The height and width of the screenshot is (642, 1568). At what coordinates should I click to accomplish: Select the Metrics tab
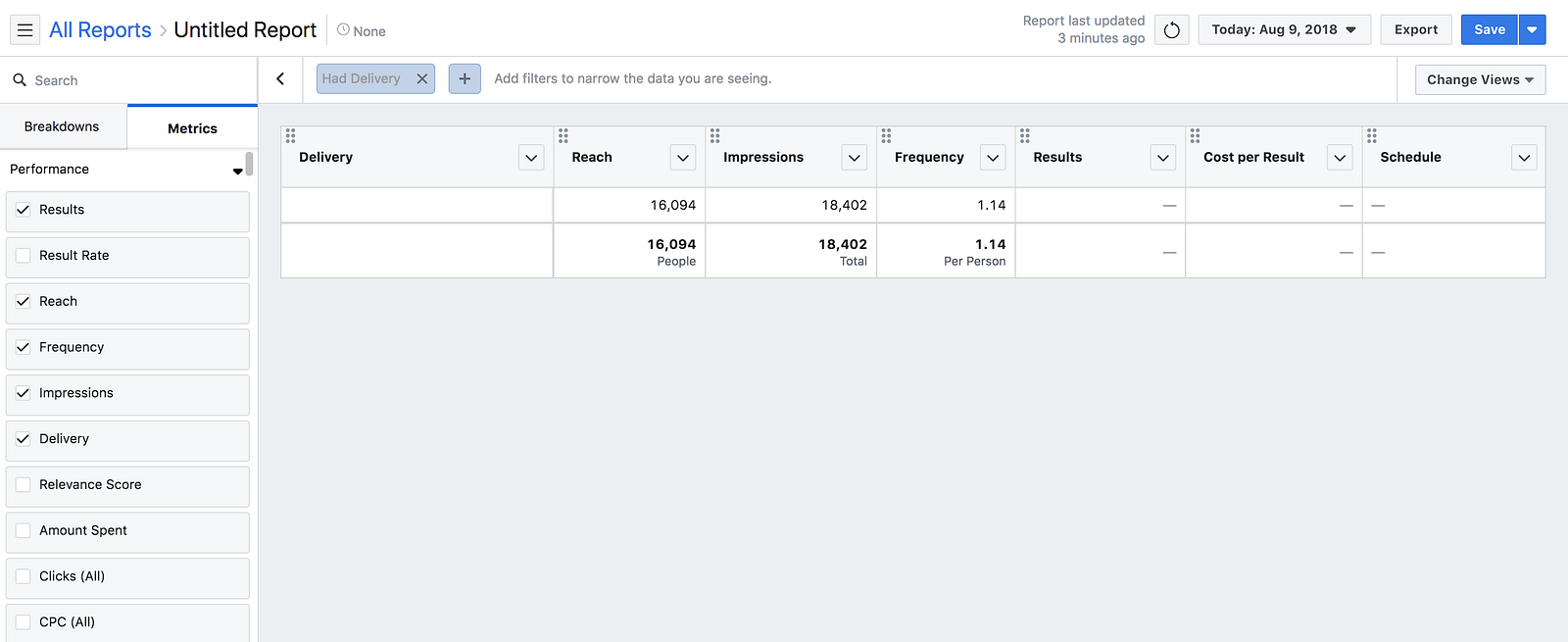pyautogui.click(x=192, y=128)
